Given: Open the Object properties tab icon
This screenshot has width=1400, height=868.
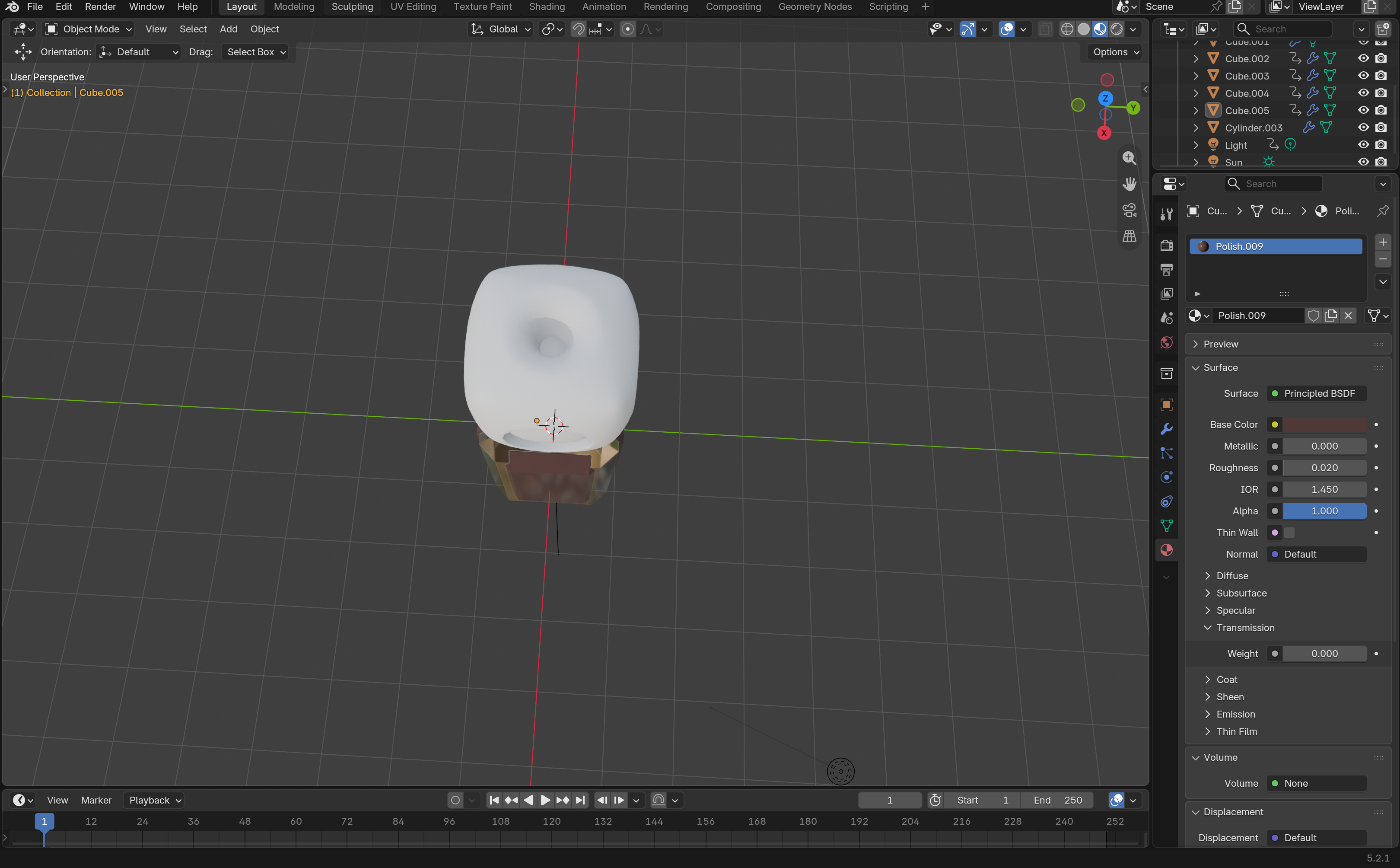Looking at the screenshot, I should tap(1166, 405).
